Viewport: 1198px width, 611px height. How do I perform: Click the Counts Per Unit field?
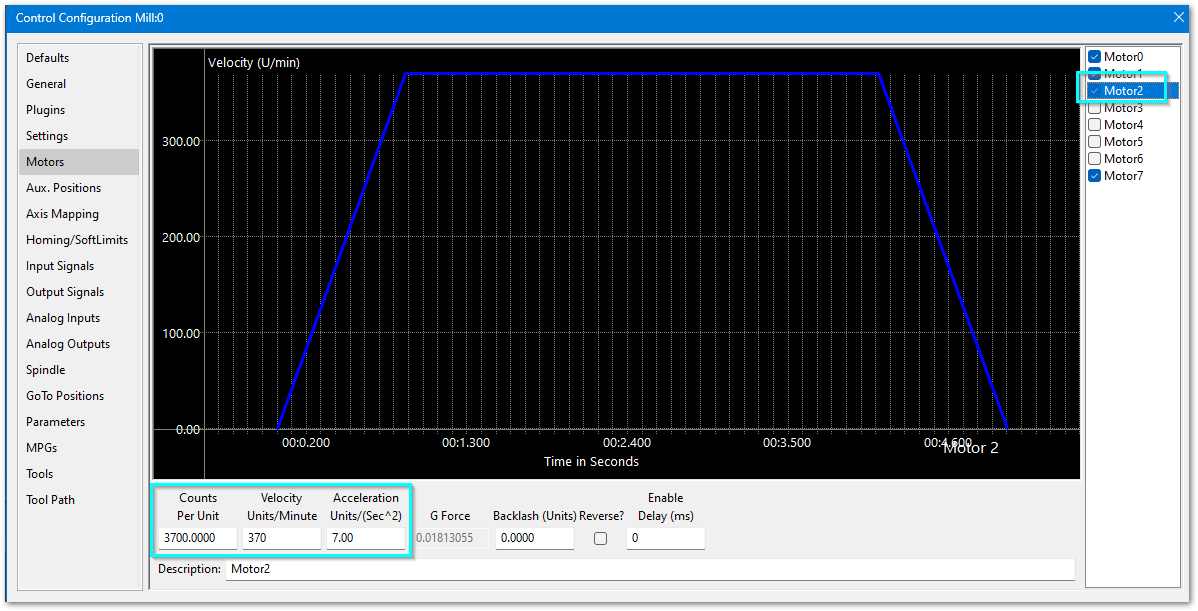pyautogui.click(x=197, y=538)
